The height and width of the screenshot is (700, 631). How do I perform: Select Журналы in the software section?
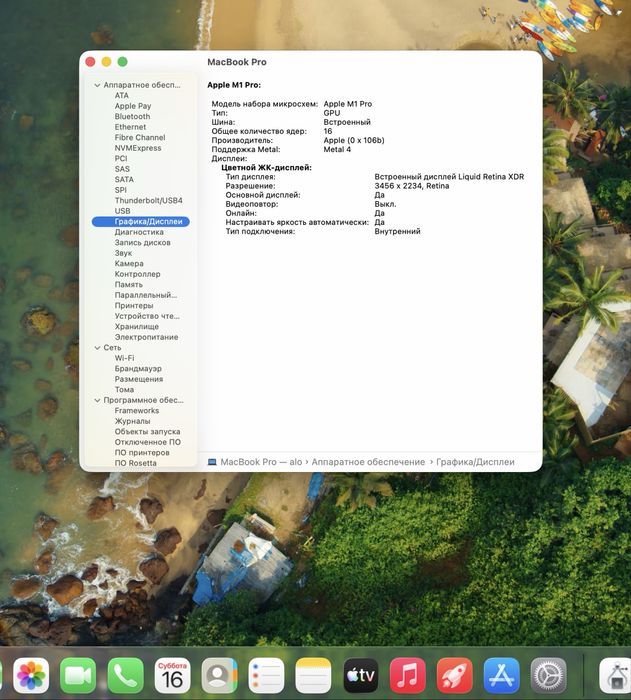[x=132, y=421]
